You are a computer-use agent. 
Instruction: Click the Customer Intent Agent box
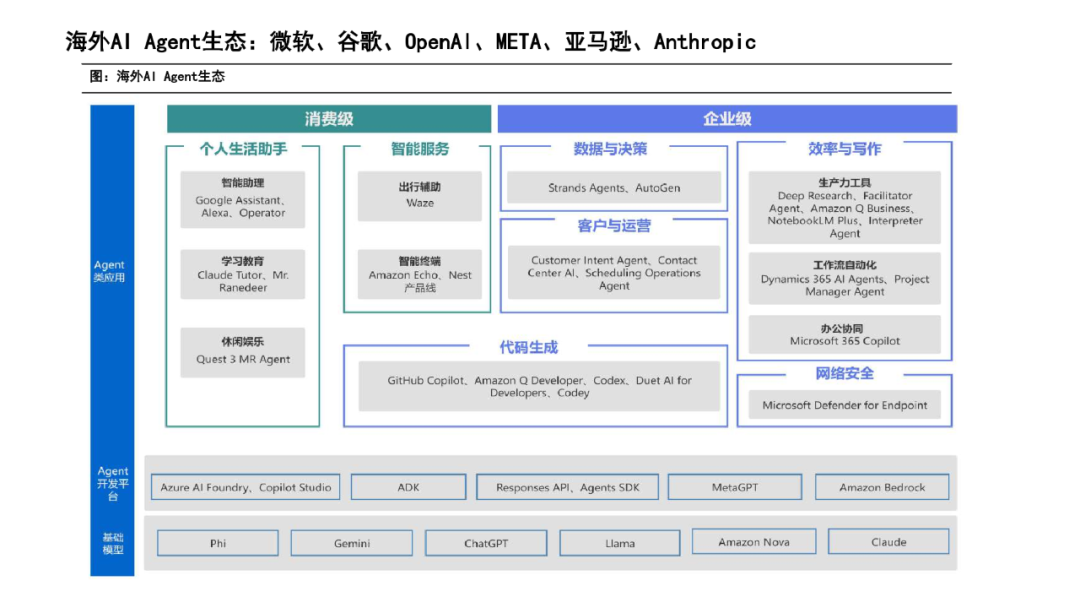click(614, 273)
